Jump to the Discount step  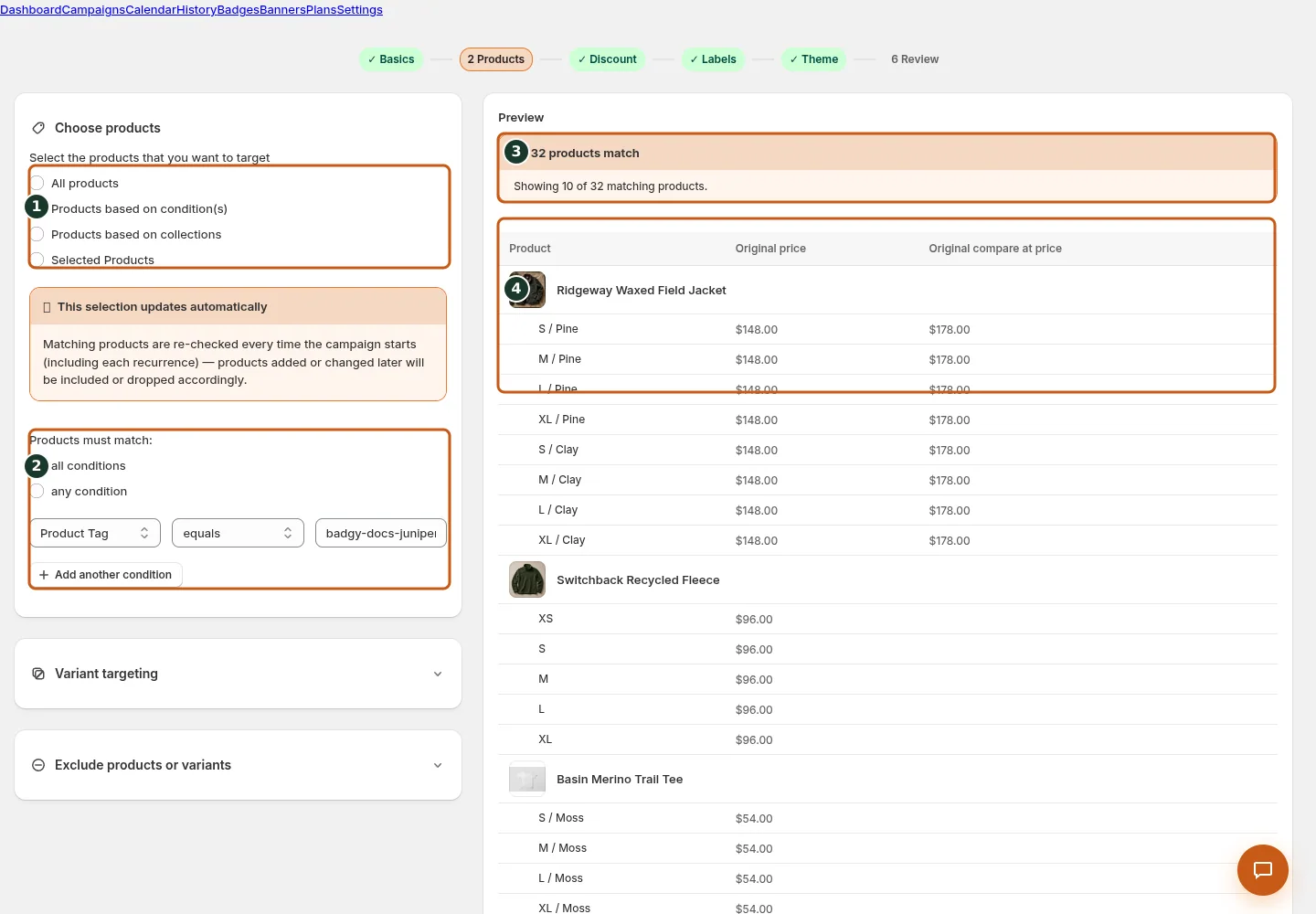coord(608,59)
